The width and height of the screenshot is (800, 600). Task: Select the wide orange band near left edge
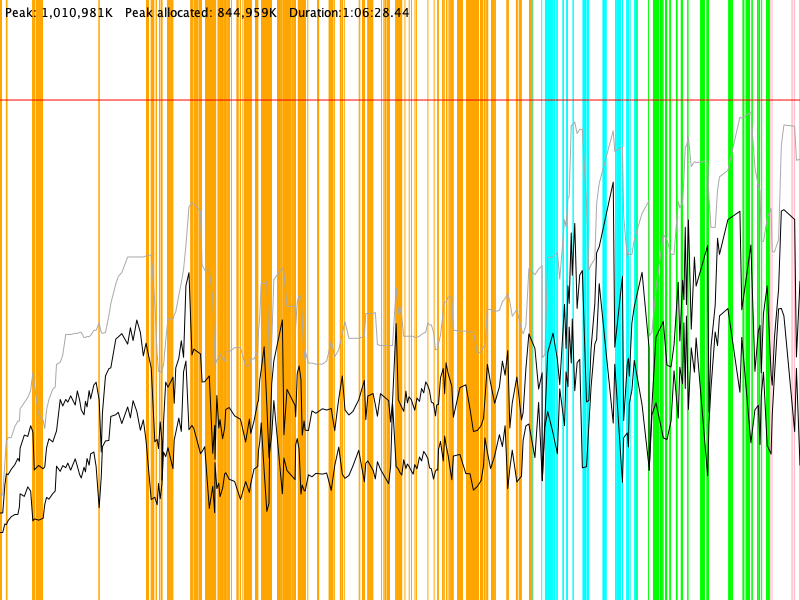coord(38,300)
